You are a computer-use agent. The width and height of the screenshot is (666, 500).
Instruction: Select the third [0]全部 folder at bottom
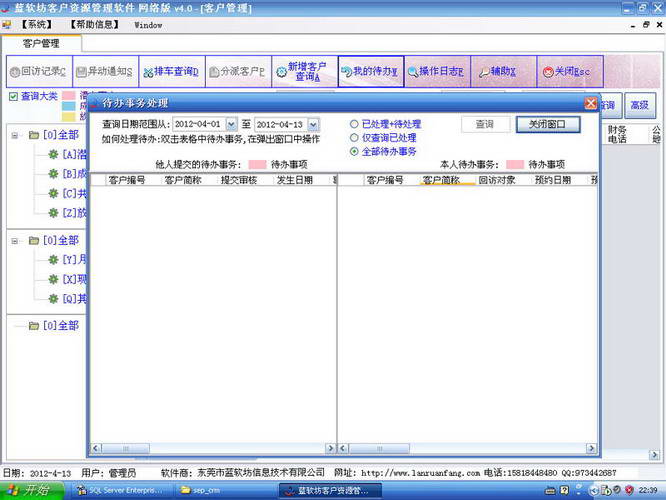tap(54, 326)
